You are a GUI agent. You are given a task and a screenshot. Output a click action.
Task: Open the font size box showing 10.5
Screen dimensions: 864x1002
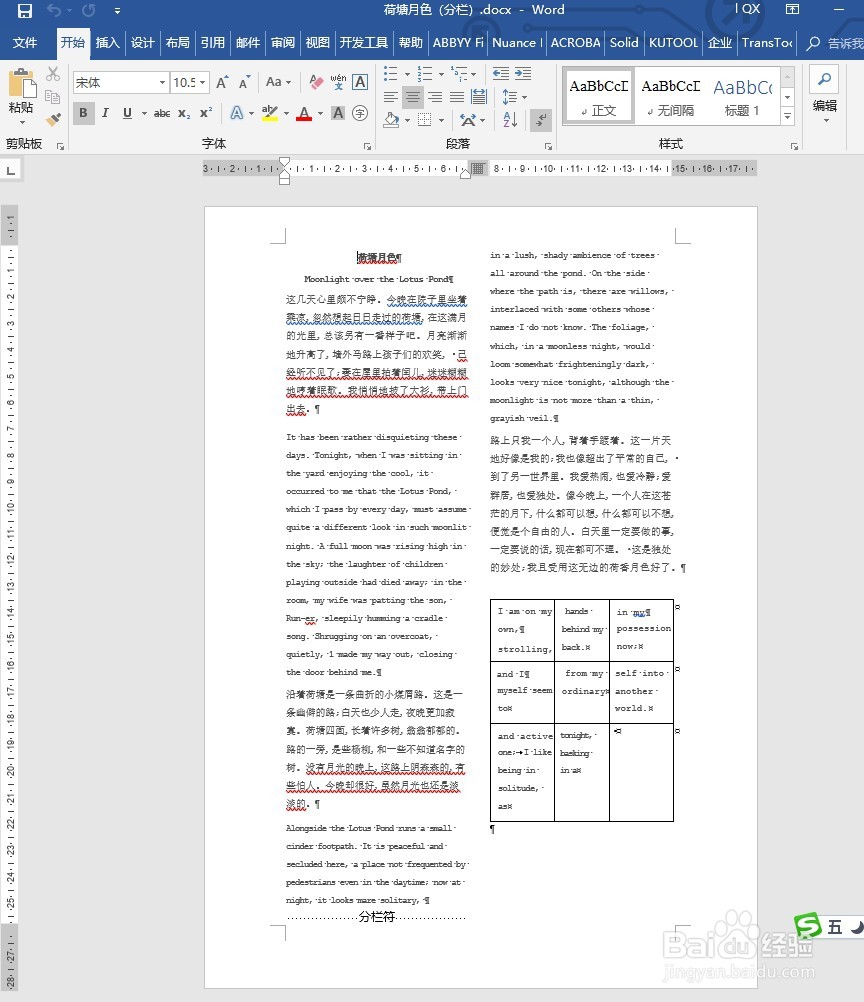coord(190,82)
